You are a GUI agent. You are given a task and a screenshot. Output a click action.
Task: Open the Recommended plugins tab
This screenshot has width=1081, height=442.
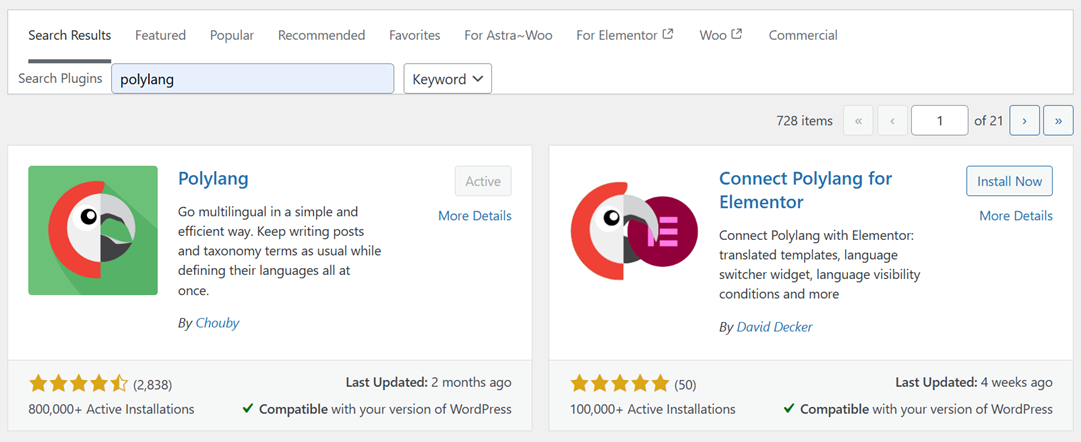point(322,35)
